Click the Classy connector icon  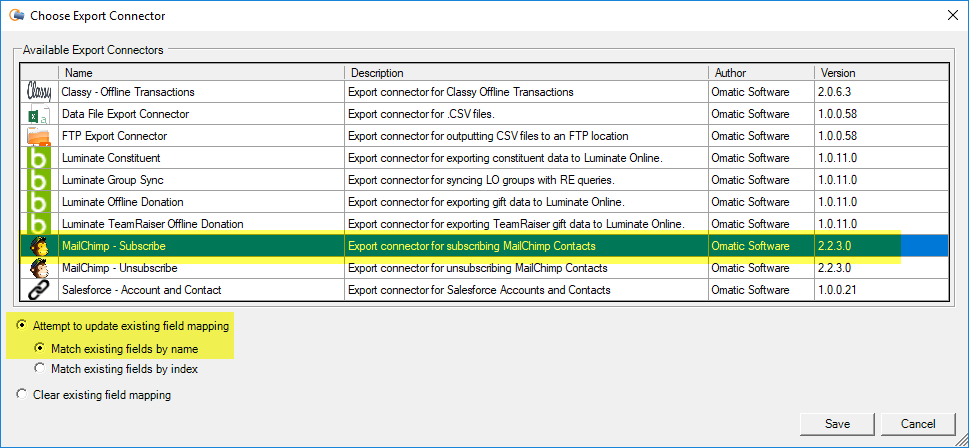[x=39, y=92]
